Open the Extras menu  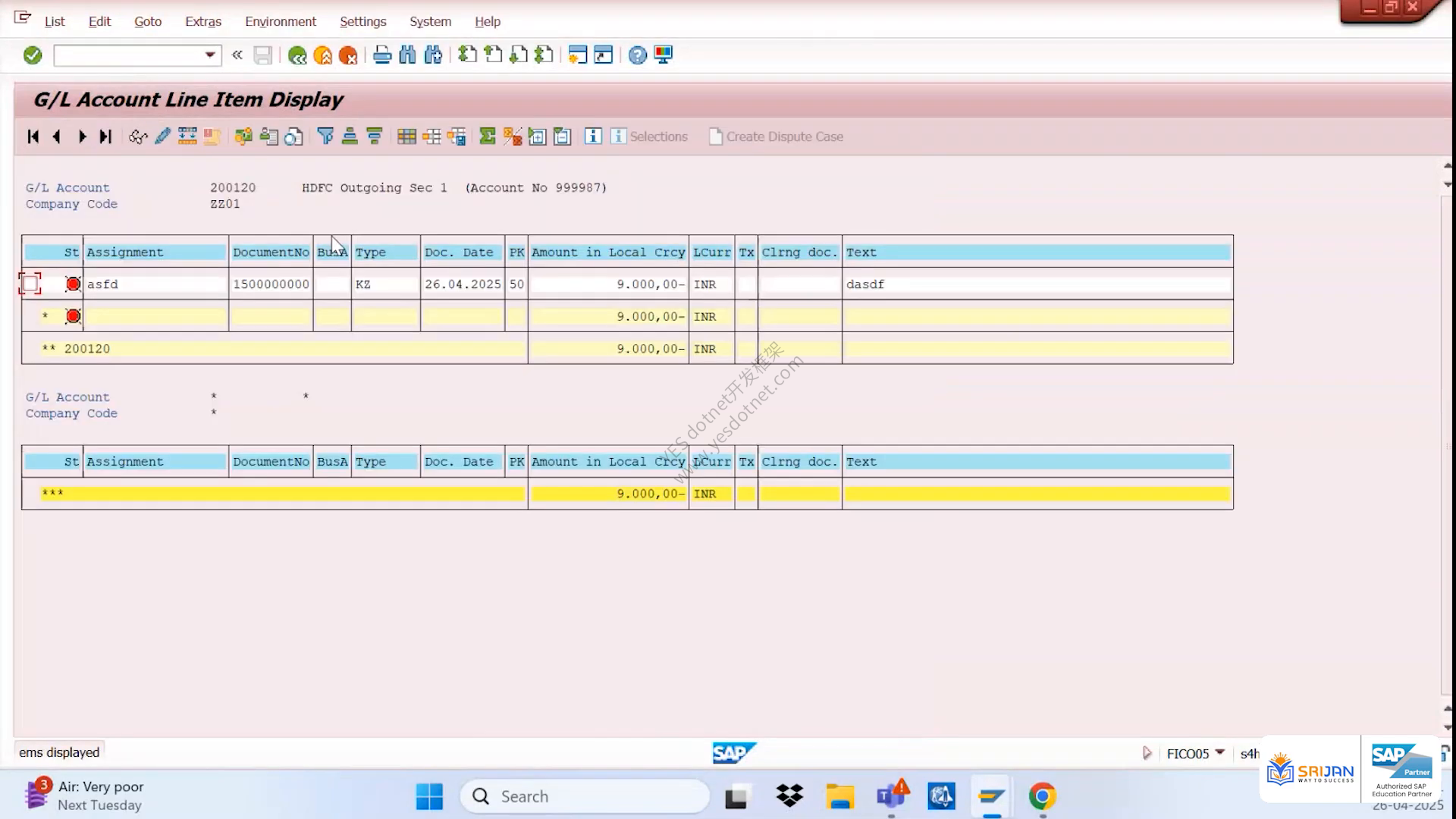pyautogui.click(x=203, y=21)
